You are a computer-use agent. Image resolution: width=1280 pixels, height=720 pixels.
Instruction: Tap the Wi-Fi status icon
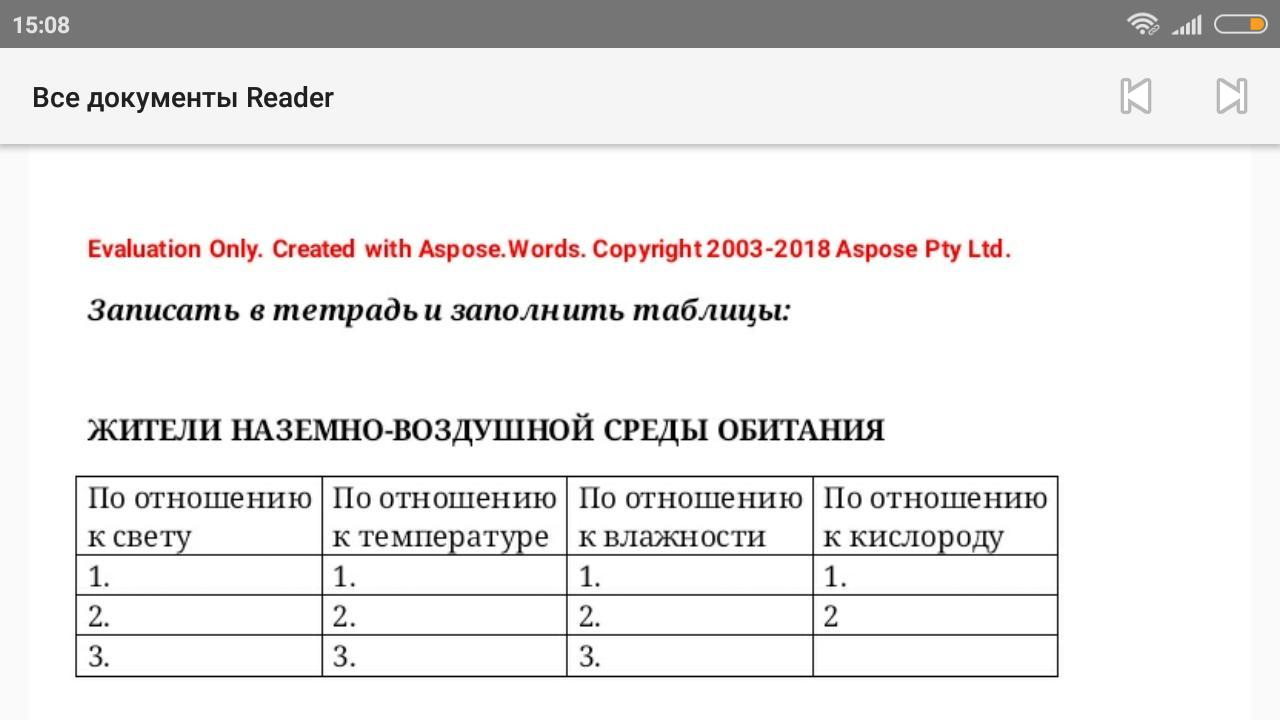pos(1142,24)
